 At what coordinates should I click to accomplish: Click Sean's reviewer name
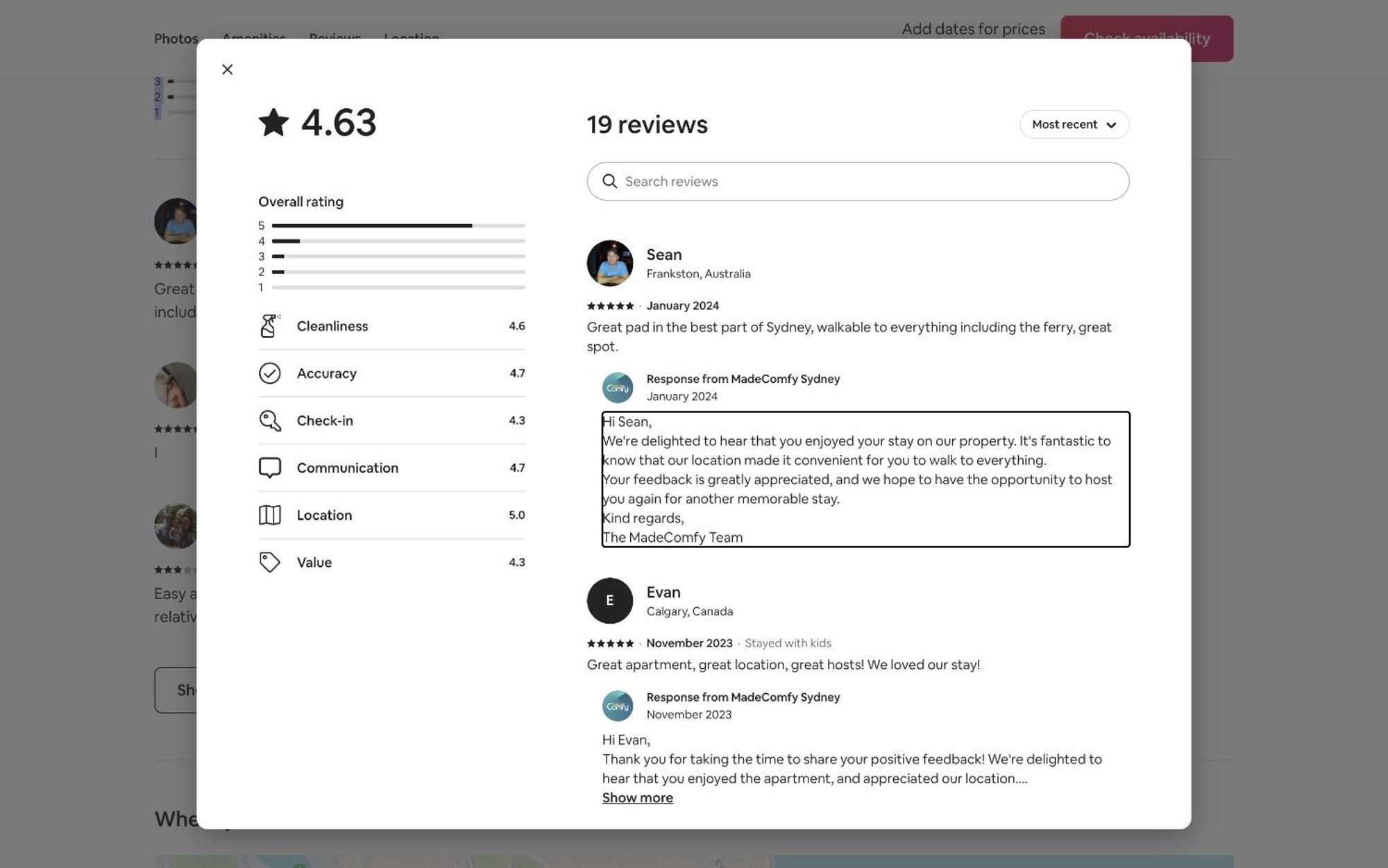663,255
